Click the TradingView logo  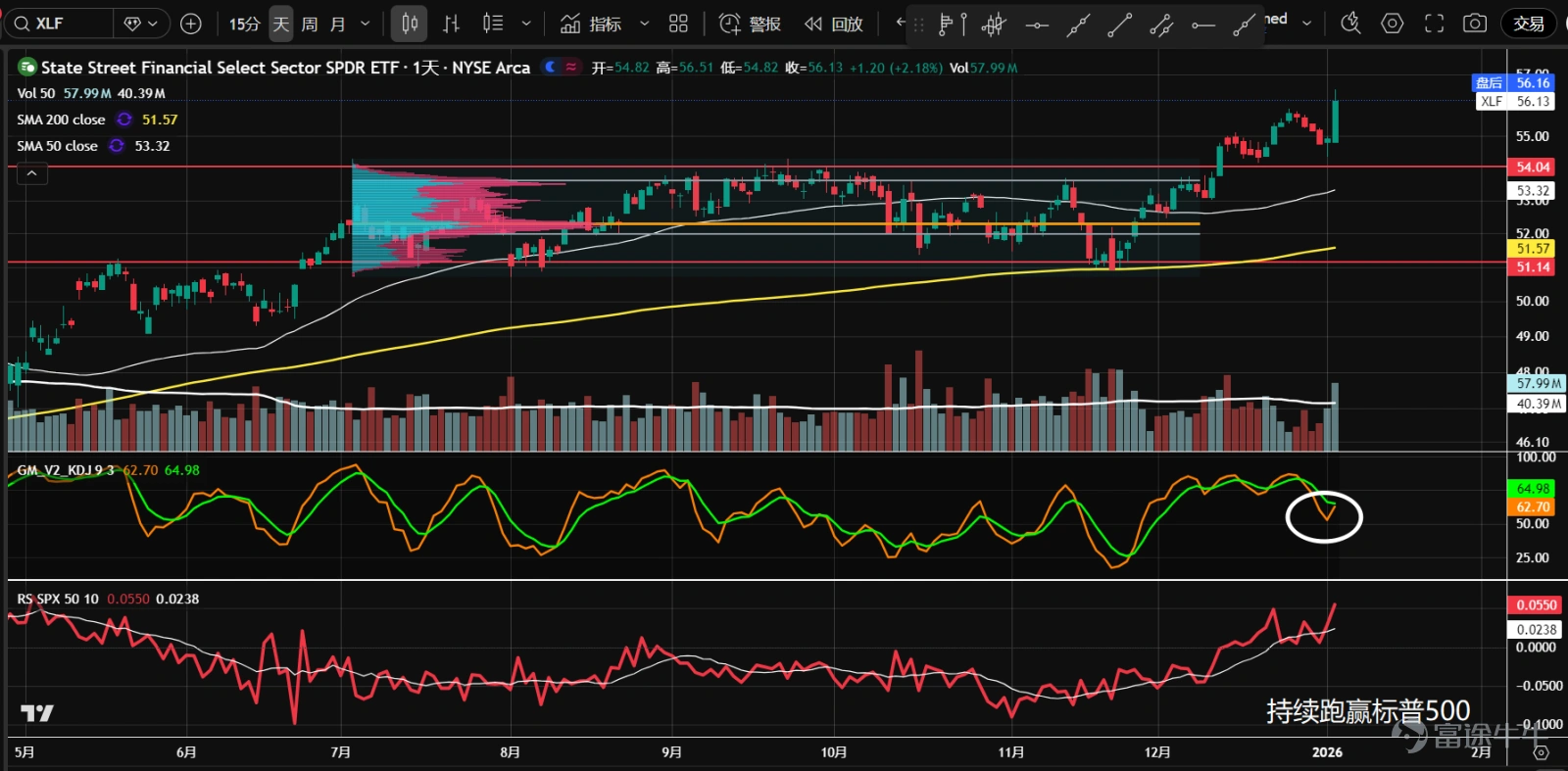click(x=37, y=713)
